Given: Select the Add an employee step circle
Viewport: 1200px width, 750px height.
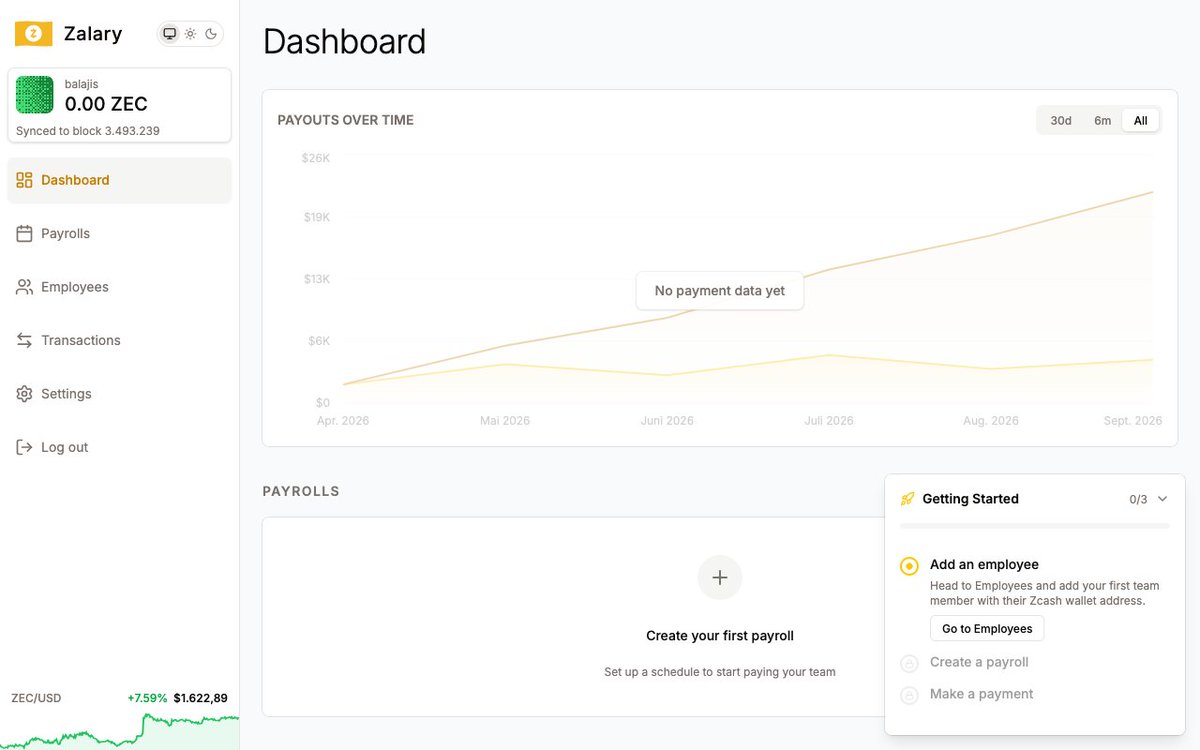Looking at the screenshot, I should (909, 566).
